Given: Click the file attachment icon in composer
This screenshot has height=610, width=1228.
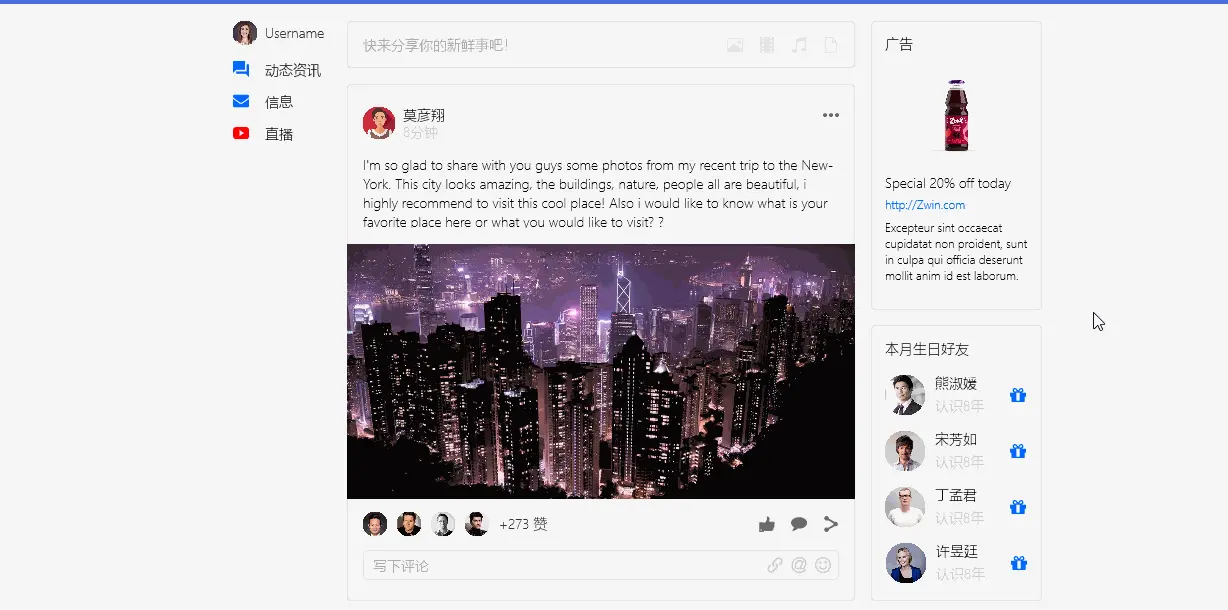Looking at the screenshot, I should pos(831,45).
